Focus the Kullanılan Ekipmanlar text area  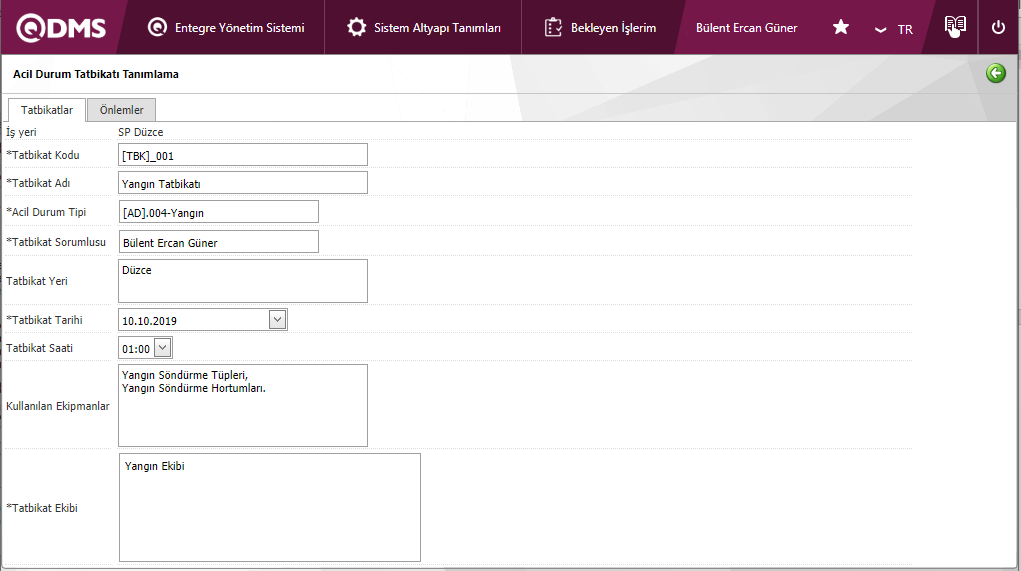click(x=243, y=405)
